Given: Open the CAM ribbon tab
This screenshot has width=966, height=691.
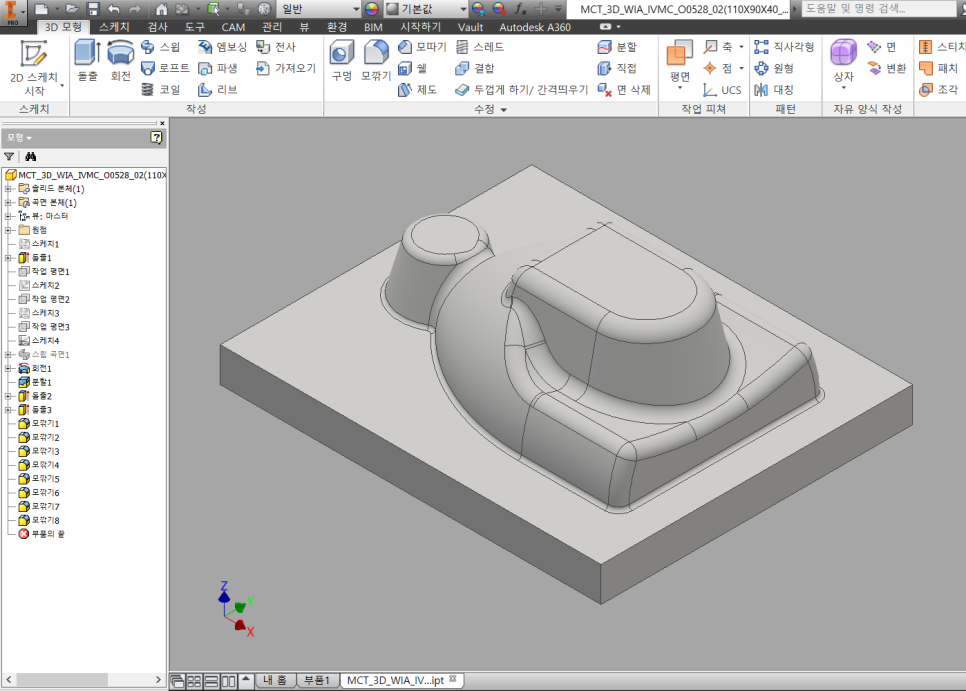Looking at the screenshot, I should tap(233, 27).
